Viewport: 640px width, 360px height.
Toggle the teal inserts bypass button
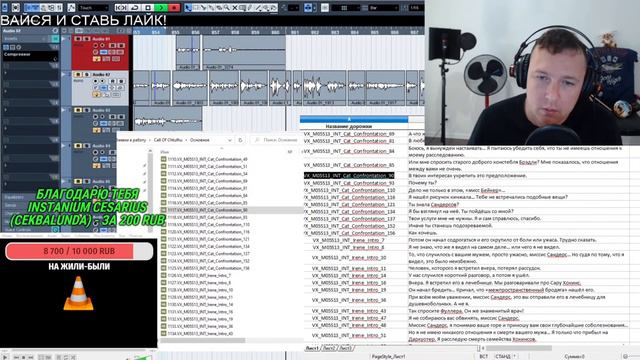[x=55, y=39]
